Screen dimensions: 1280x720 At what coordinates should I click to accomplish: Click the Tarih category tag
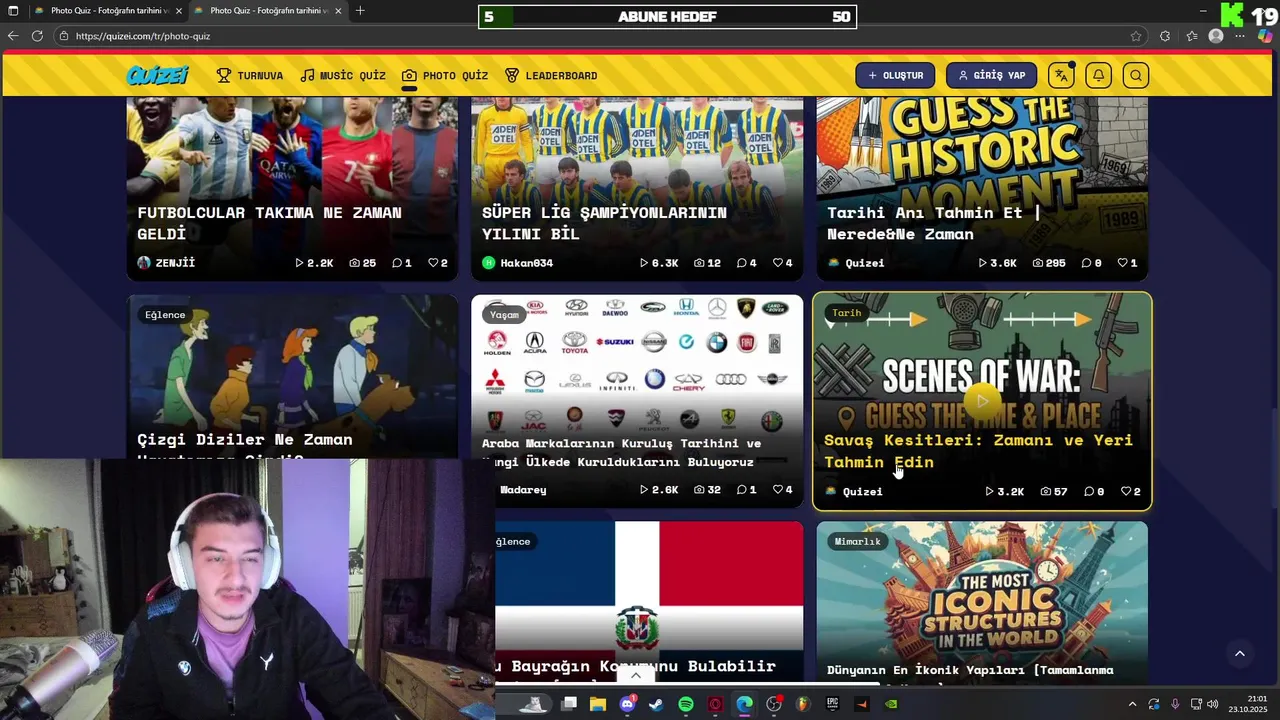pyautogui.click(x=846, y=313)
